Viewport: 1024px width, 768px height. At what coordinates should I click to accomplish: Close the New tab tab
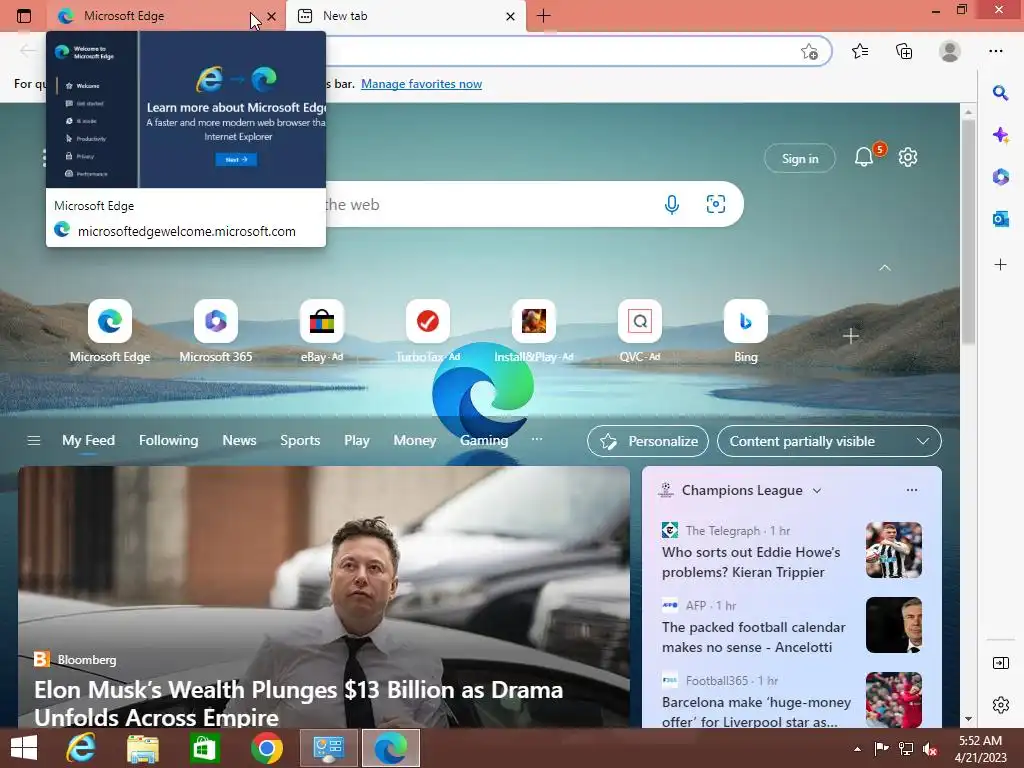pos(511,16)
